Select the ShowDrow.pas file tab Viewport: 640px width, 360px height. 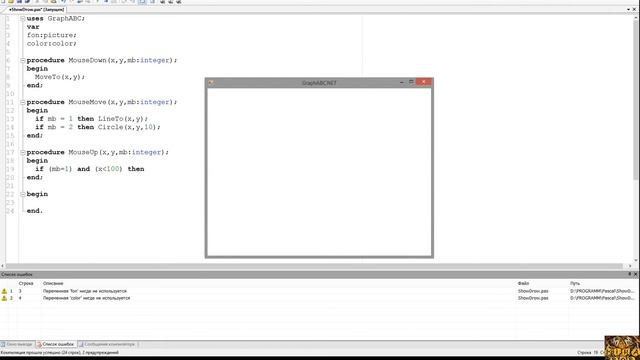tap(36, 9)
